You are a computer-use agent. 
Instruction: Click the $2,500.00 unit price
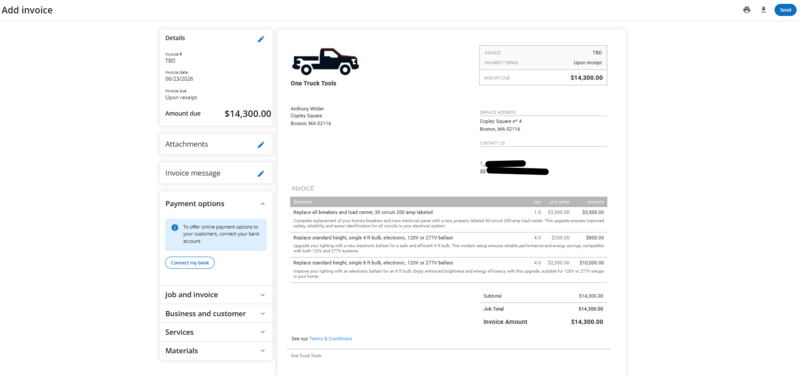pos(558,263)
